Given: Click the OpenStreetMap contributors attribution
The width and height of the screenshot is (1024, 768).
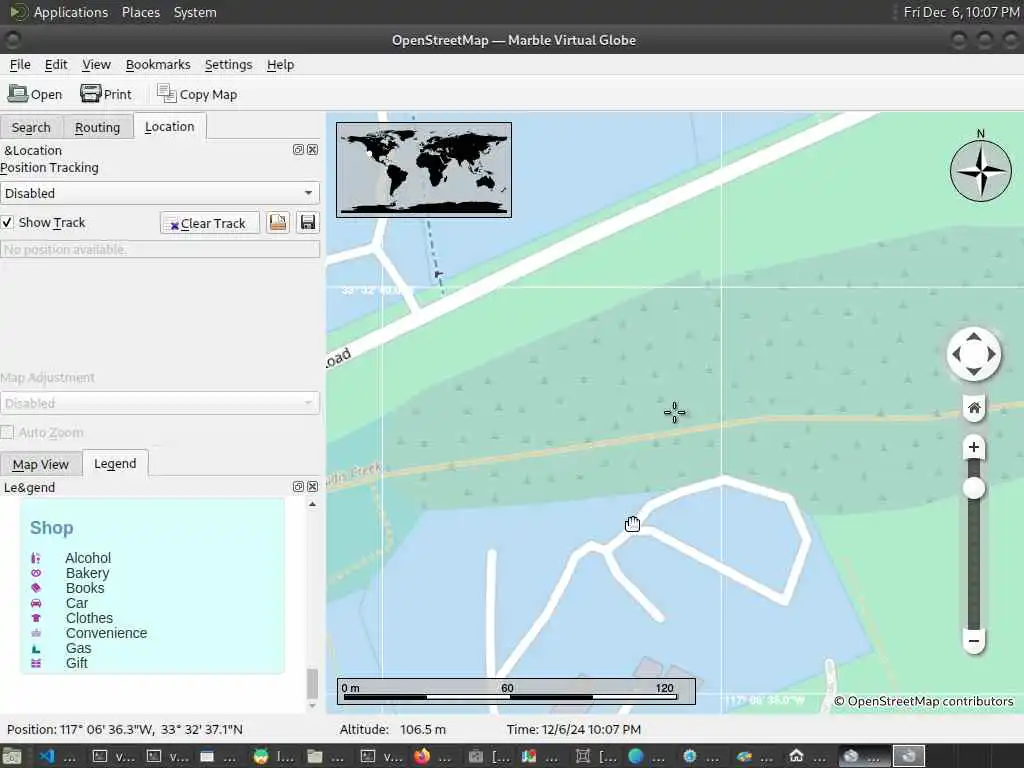Looking at the screenshot, I should 924,701.
